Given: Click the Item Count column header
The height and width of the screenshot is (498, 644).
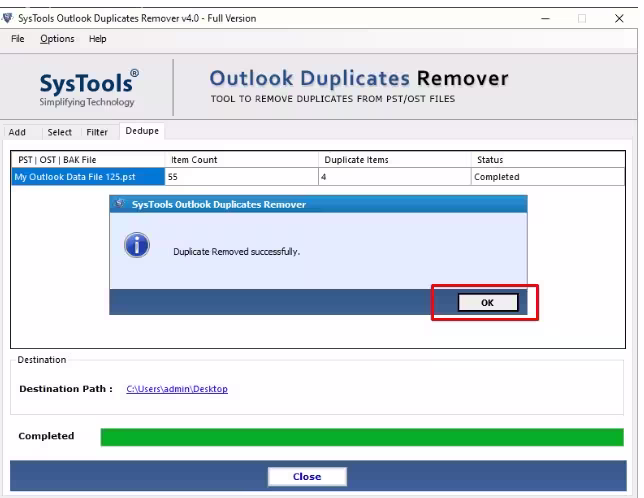Looking at the screenshot, I should coord(242,160).
